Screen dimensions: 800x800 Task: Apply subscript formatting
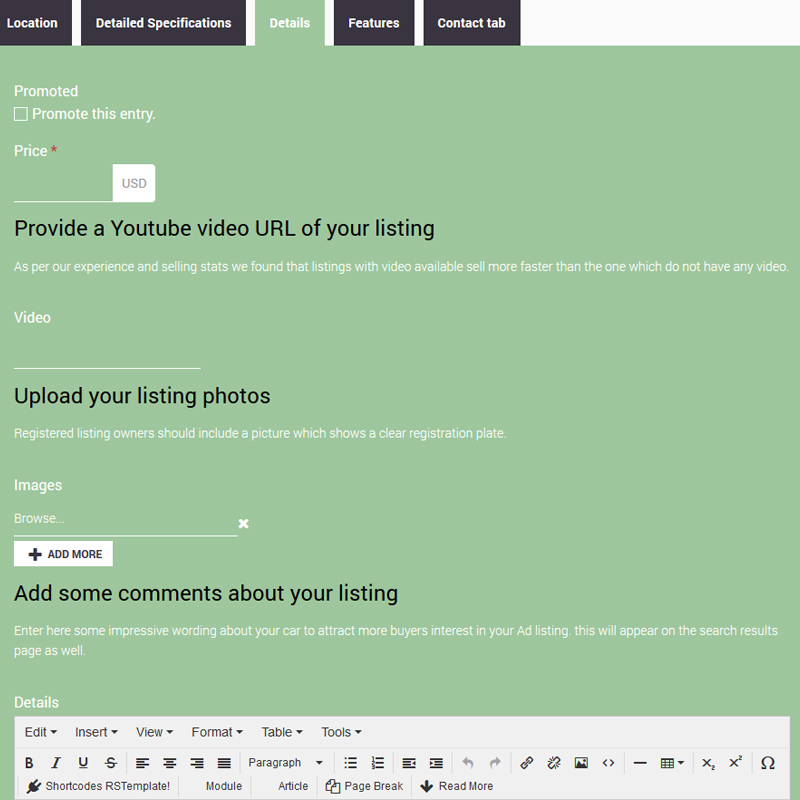[x=708, y=763]
